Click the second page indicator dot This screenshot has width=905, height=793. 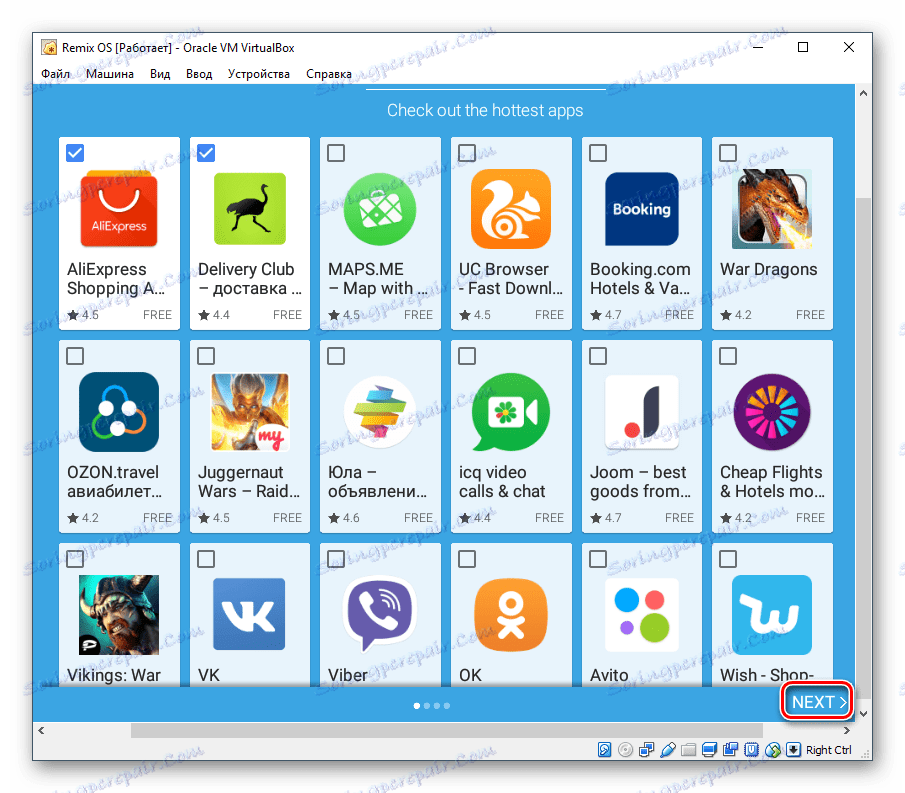click(427, 705)
